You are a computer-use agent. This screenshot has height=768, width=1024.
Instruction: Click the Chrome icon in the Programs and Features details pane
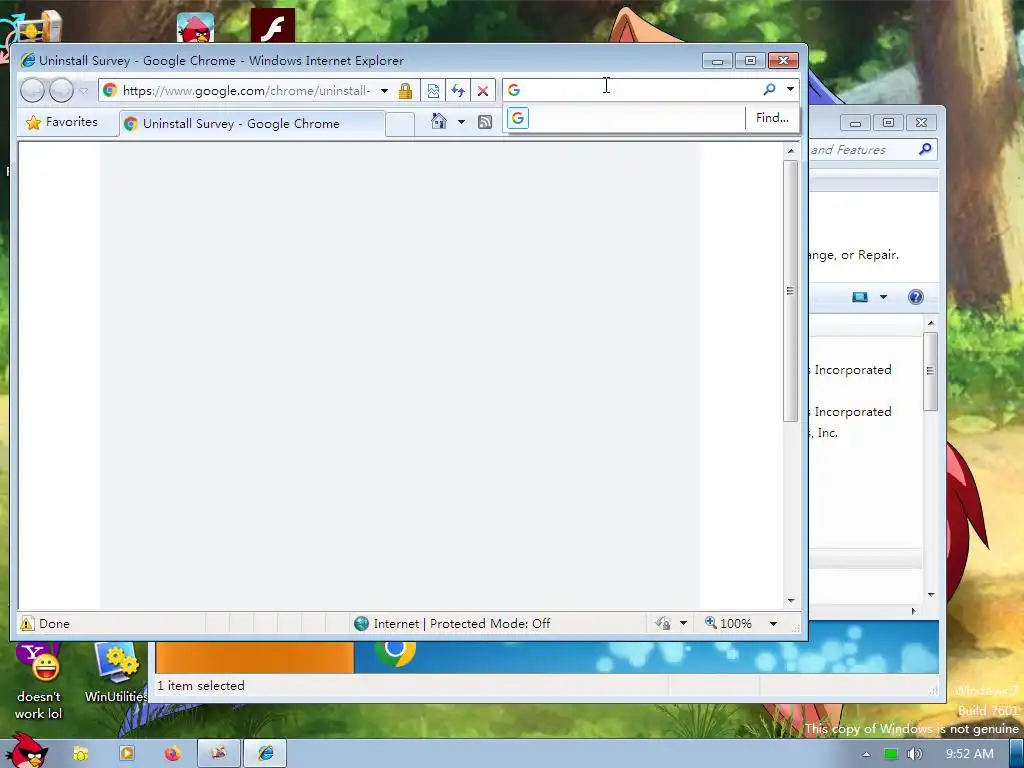click(x=395, y=654)
